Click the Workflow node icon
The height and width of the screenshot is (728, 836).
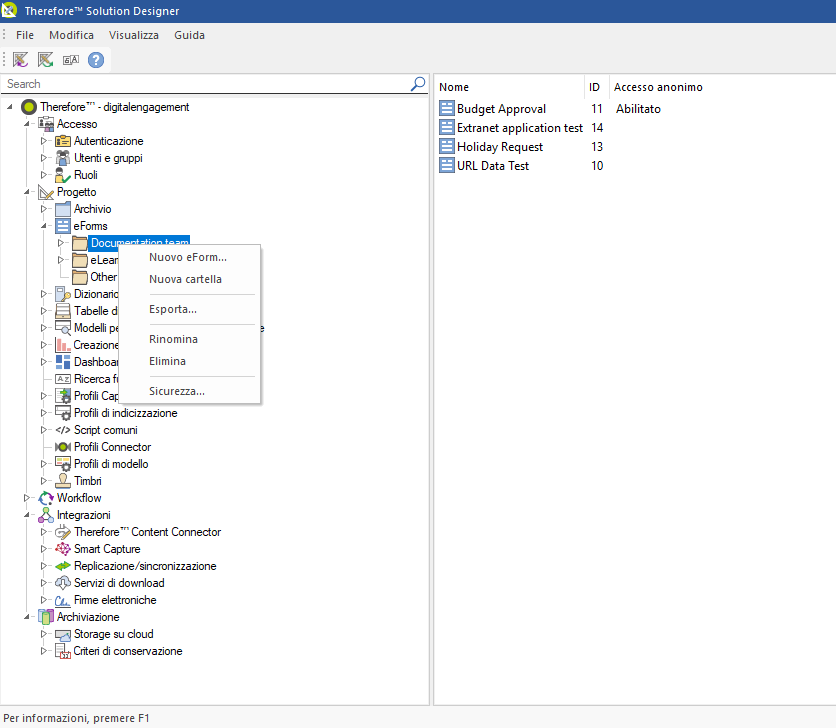click(x=46, y=498)
